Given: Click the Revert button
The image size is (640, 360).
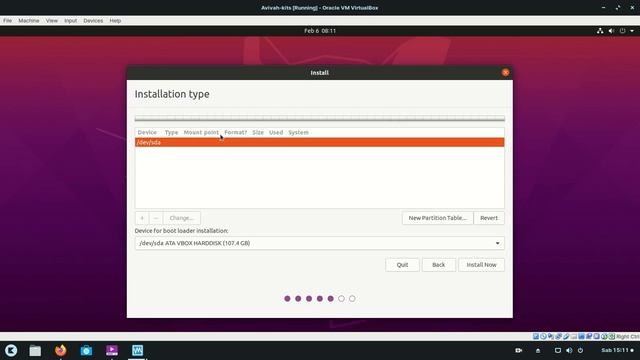Looking at the screenshot, I should (x=489, y=218).
